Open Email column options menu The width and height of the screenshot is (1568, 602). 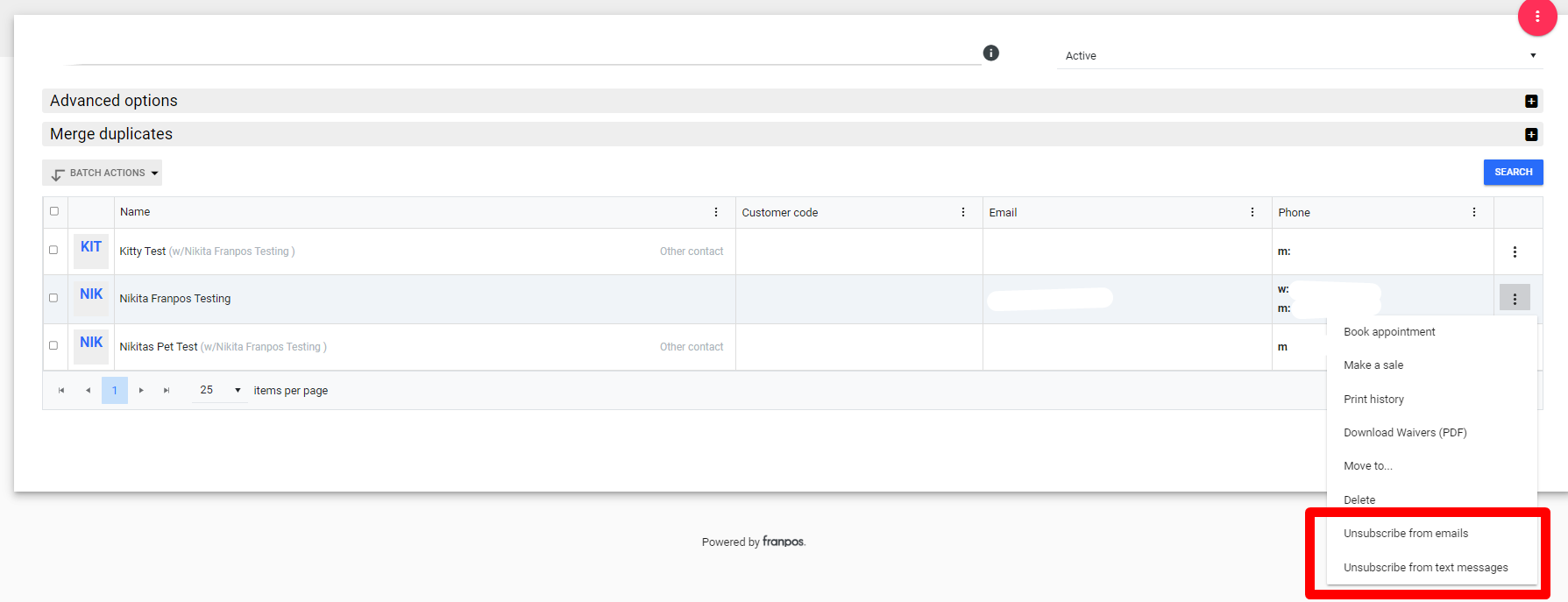coord(1252,212)
